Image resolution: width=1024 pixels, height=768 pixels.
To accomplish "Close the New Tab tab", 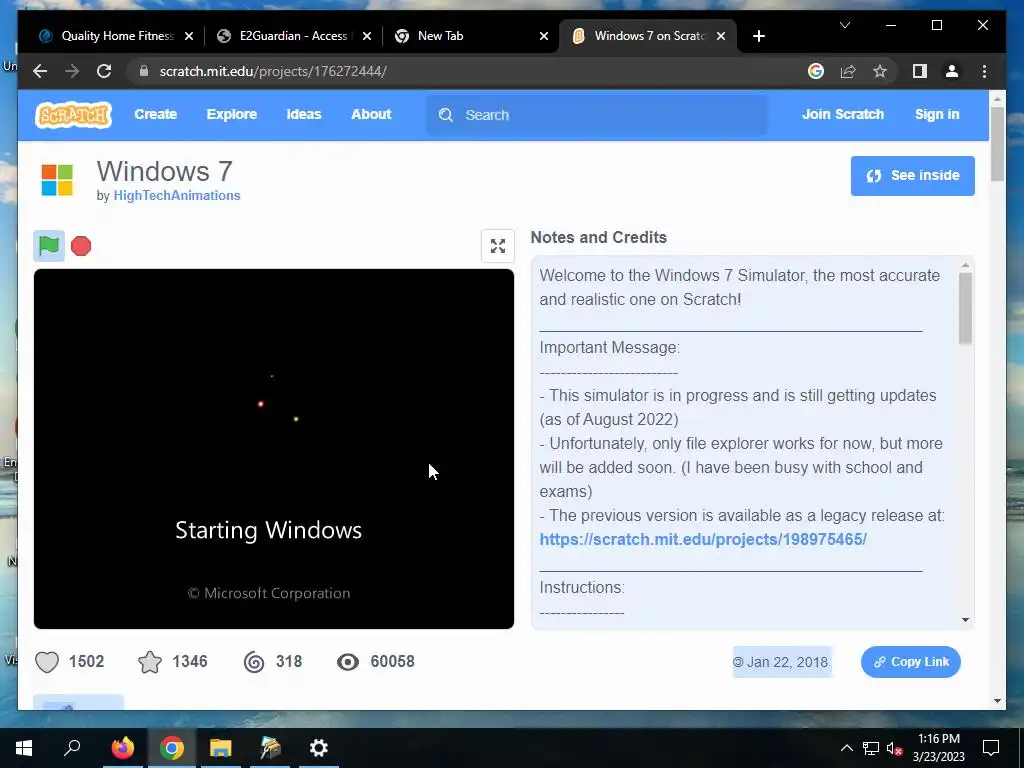I will (544, 36).
